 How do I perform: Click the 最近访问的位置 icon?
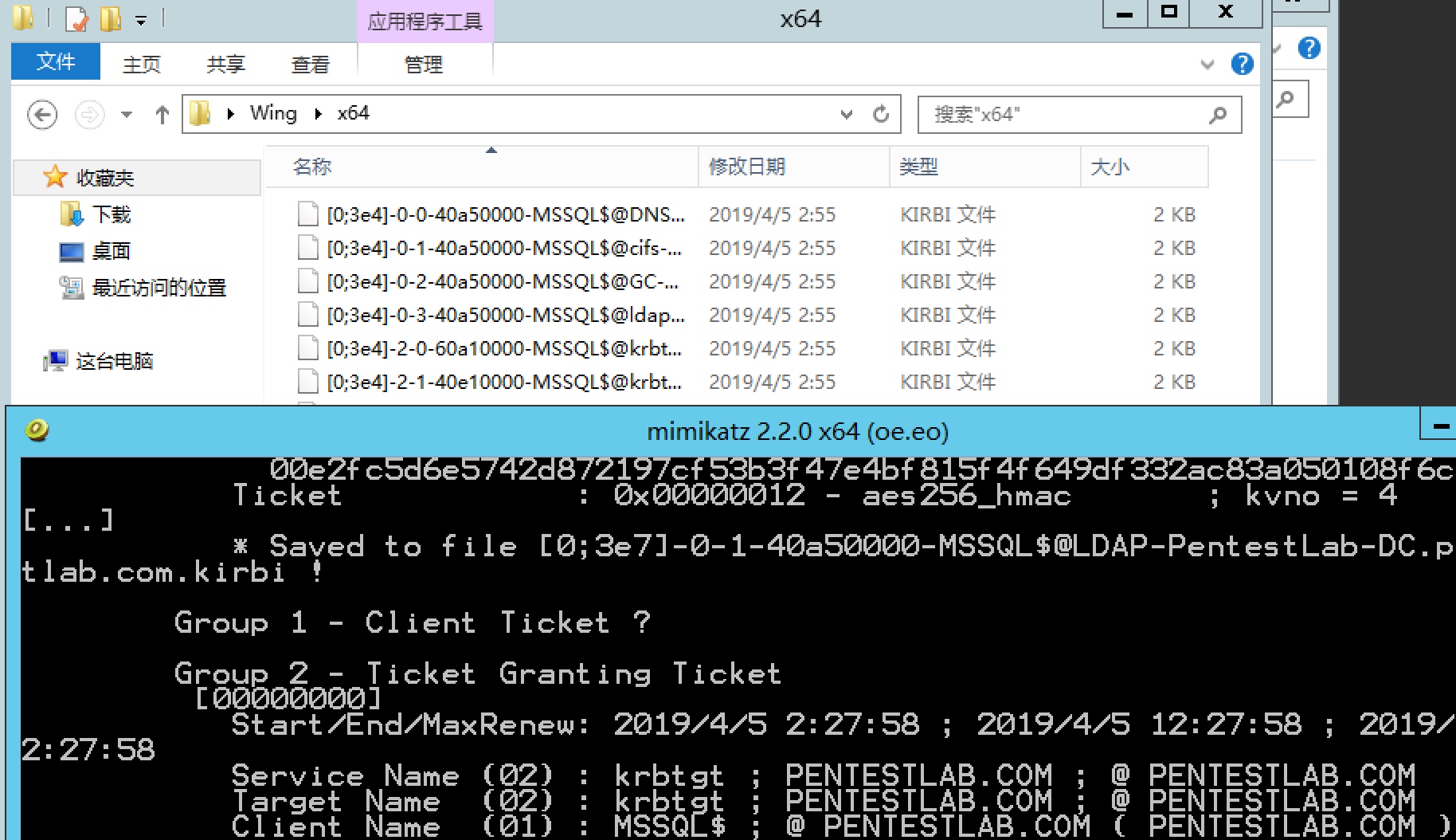pos(72,288)
